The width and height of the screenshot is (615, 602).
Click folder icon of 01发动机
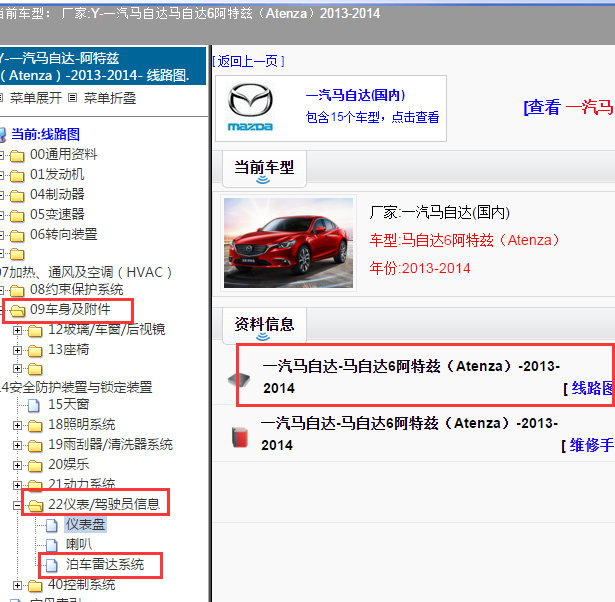(17, 176)
